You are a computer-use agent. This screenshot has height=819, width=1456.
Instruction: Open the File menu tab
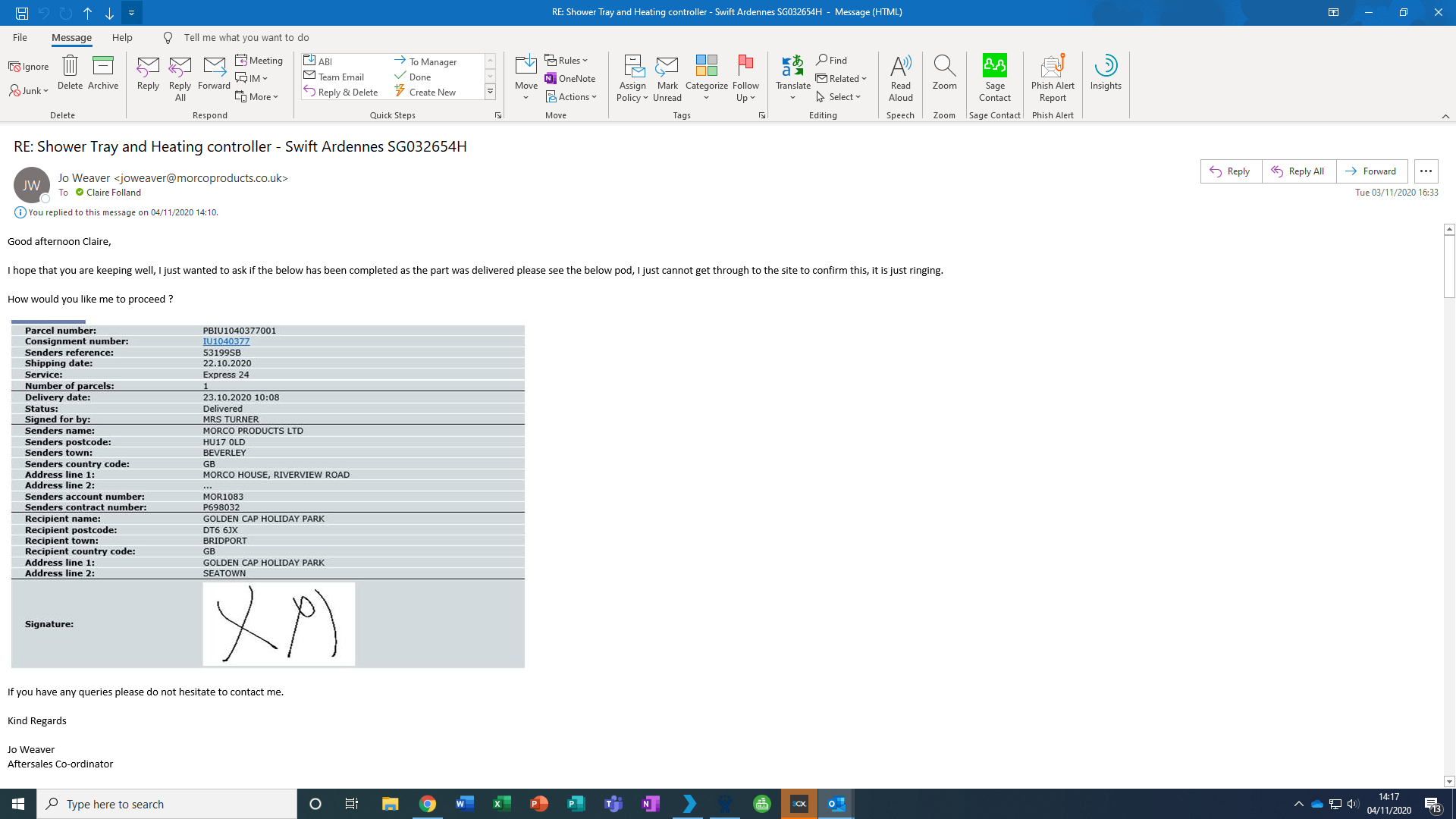[x=20, y=37]
